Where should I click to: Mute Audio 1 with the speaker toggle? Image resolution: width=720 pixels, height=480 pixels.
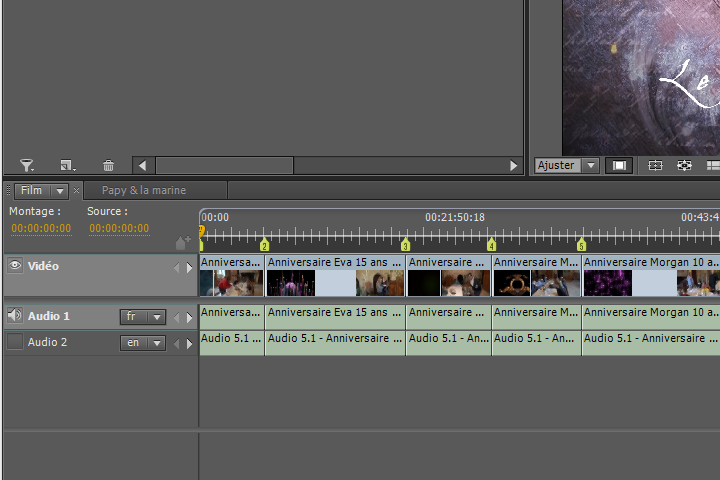[15, 316]
